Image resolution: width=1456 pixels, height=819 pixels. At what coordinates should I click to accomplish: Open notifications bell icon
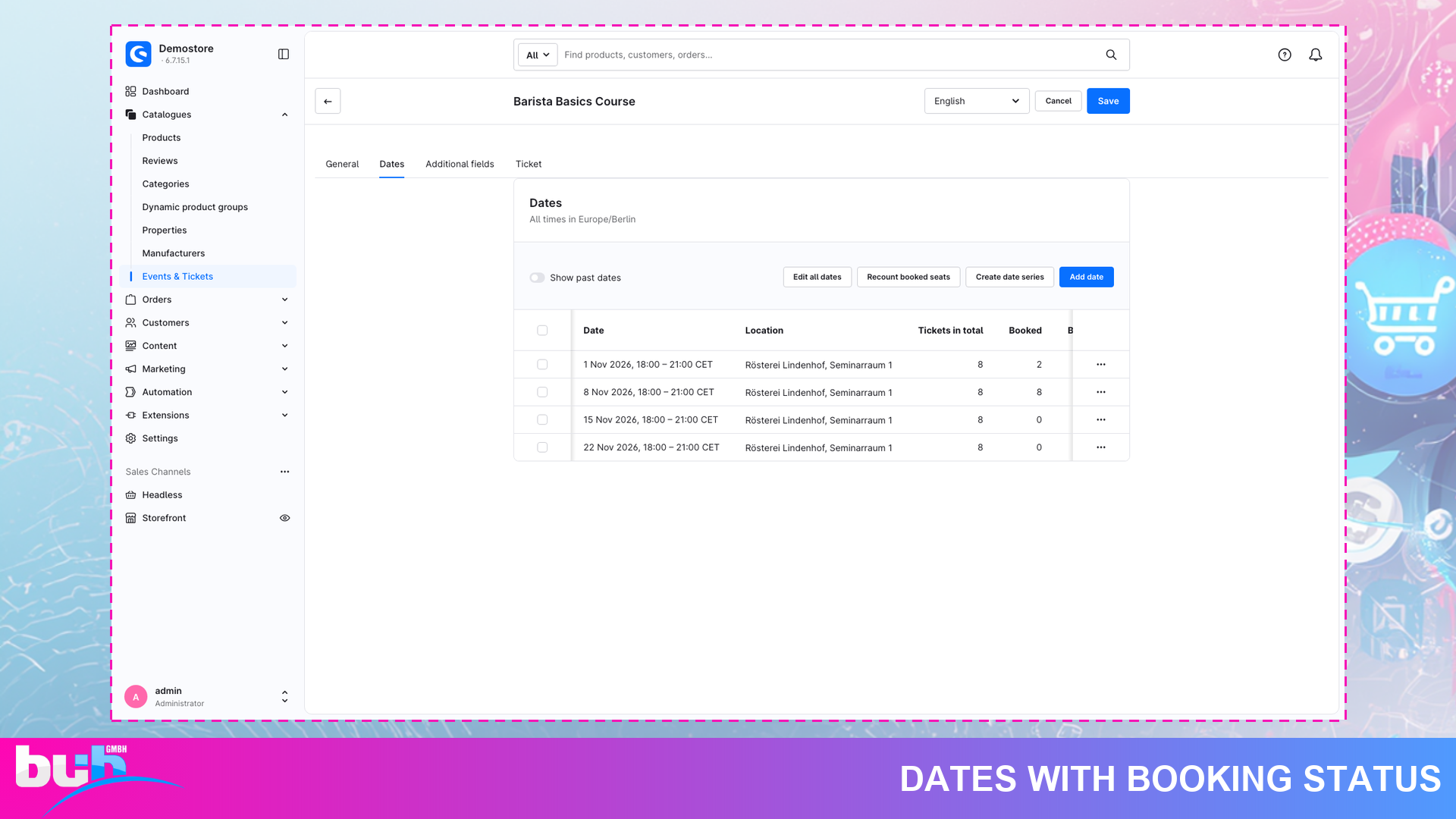[1316, 55]
